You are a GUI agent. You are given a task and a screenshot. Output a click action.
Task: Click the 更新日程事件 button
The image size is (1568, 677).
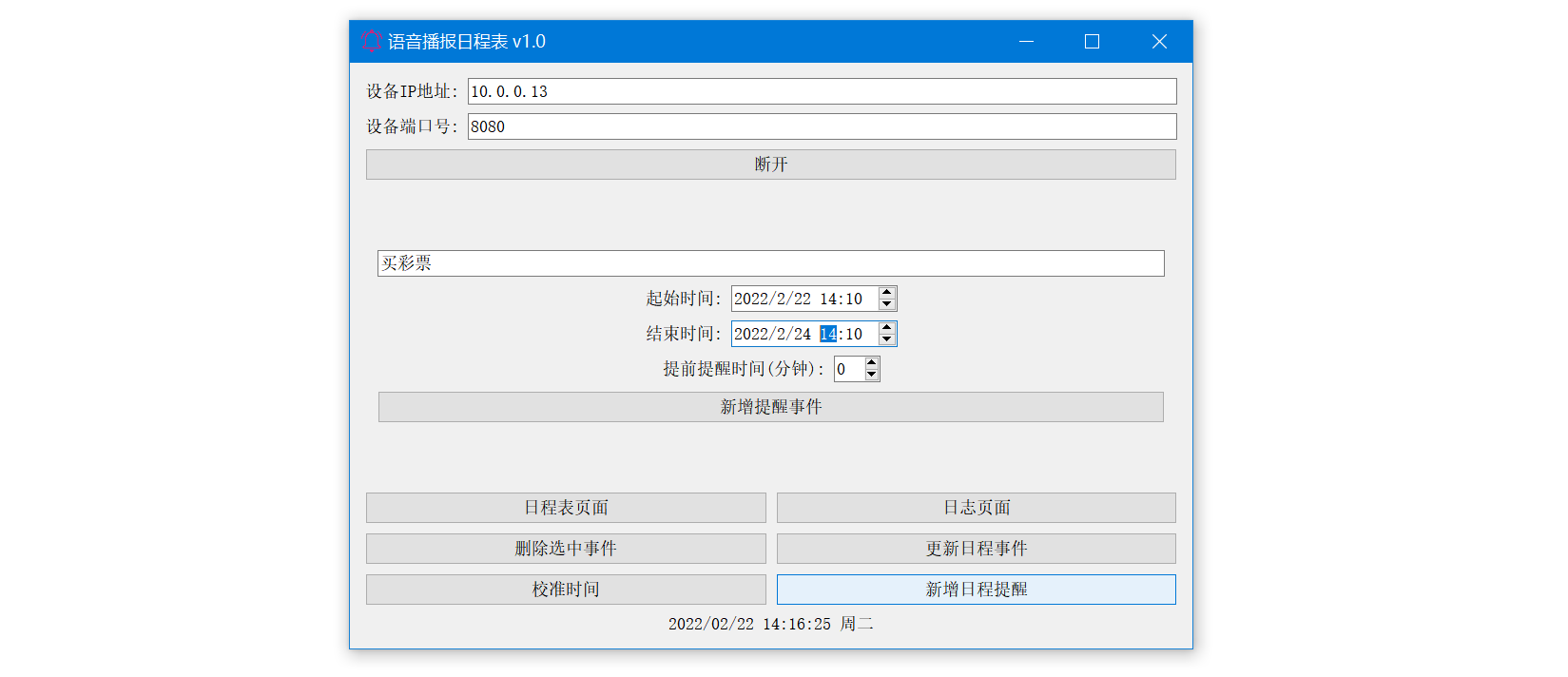click(977, 549)
